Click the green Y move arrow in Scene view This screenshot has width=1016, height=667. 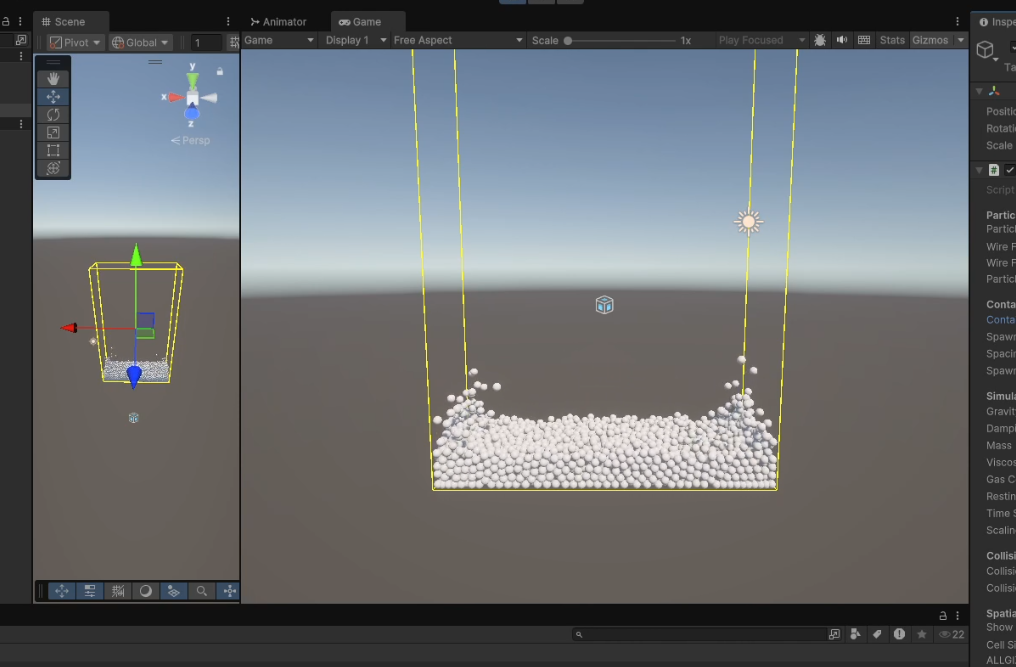pyautogui.click(x=135, y=255)
